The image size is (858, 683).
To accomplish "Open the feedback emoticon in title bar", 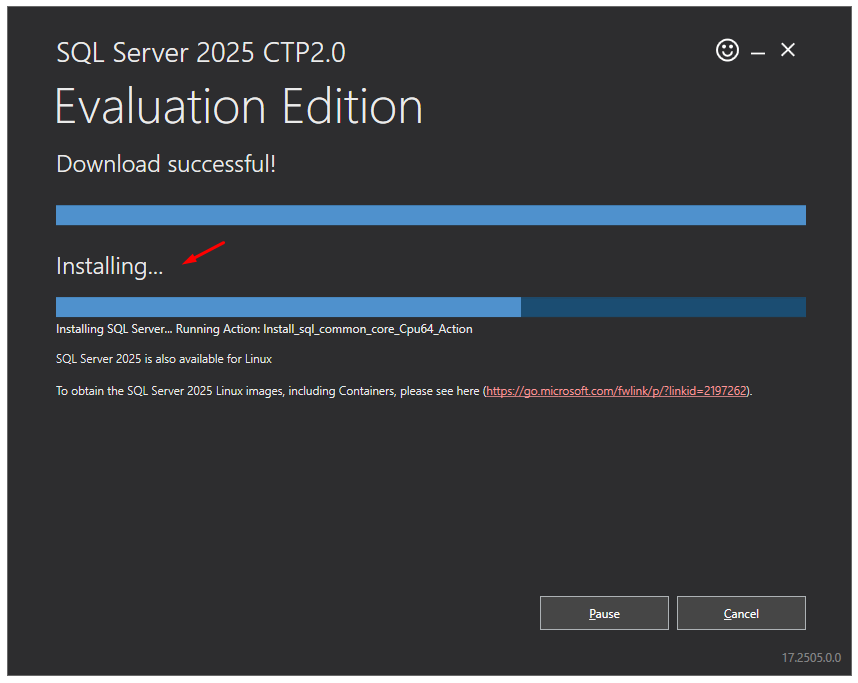I will (x=727, y=50).
